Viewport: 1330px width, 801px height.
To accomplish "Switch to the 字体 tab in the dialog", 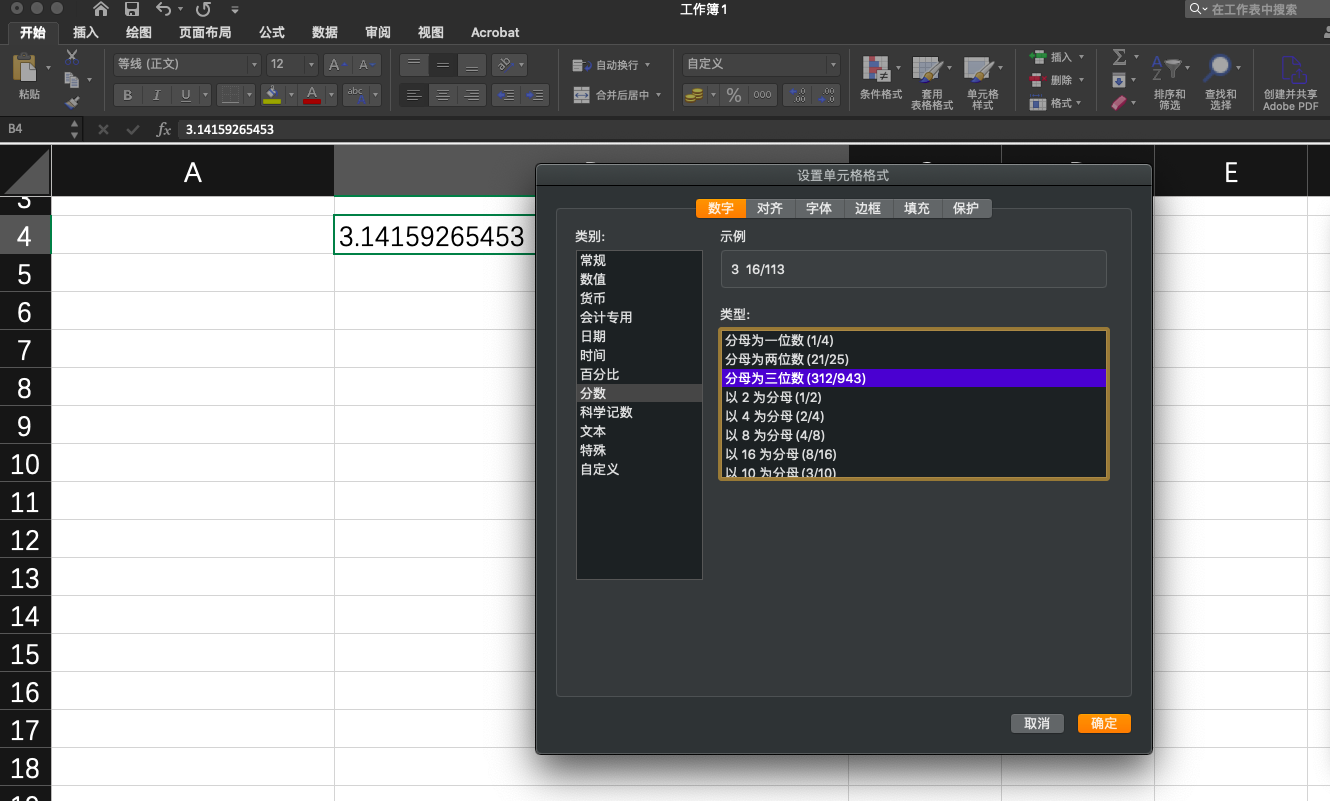I will click(819, 208).
